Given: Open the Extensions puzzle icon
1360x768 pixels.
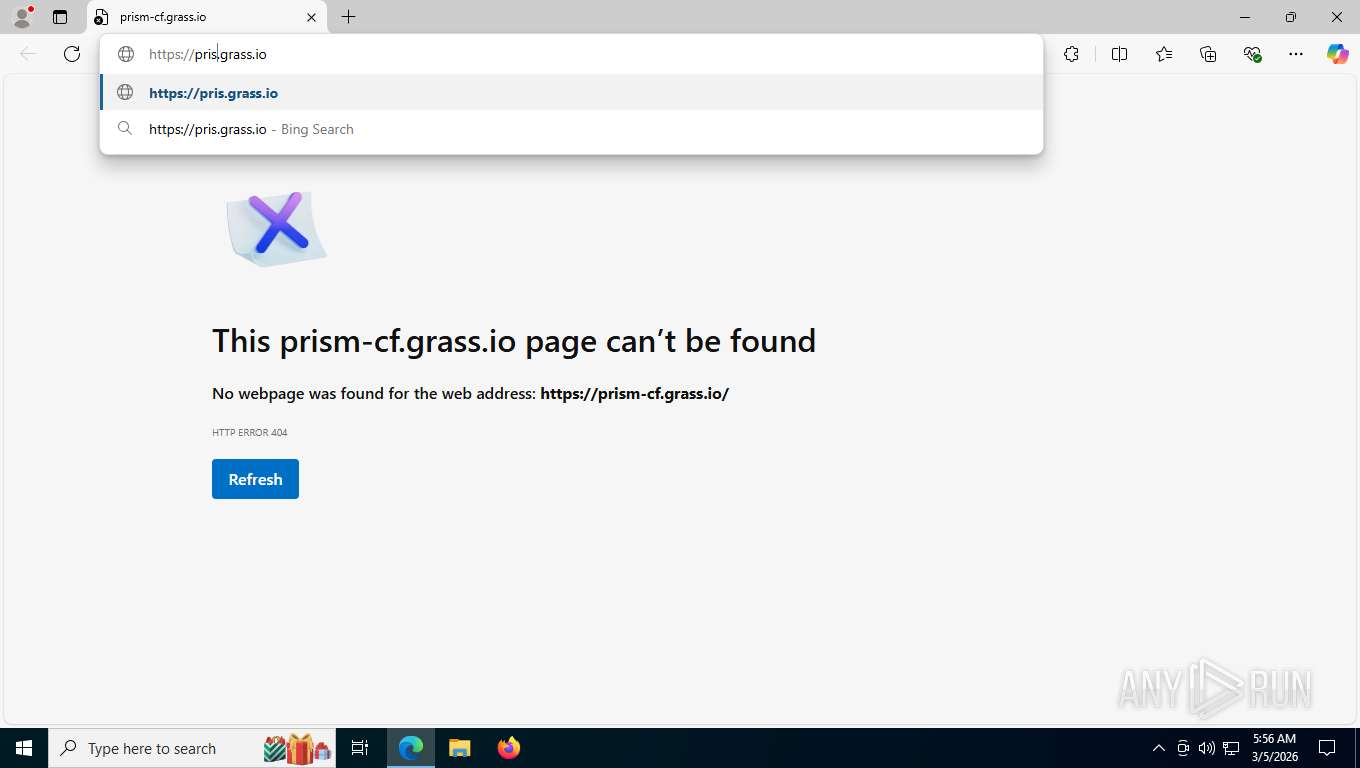Looking at the screenshot, I should click(1071, 54).
